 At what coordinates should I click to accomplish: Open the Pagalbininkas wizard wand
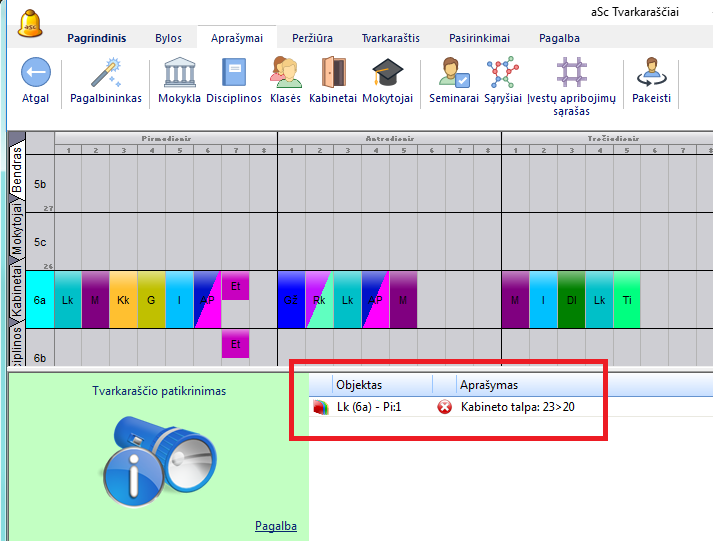[106, 74]
